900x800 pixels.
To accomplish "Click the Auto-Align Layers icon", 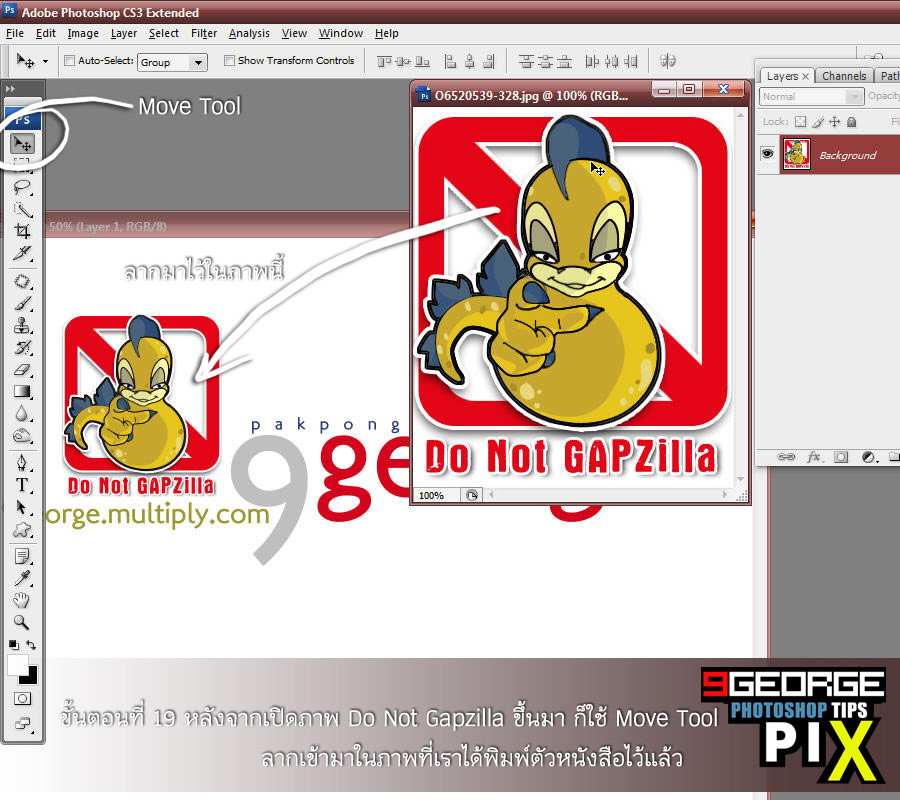I will click(667, 61).
